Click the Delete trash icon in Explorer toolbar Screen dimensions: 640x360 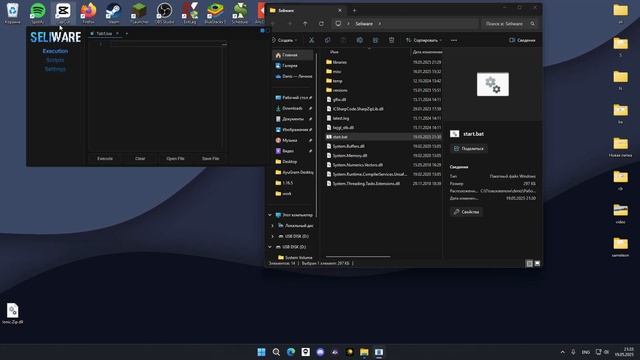click(391, 40)
